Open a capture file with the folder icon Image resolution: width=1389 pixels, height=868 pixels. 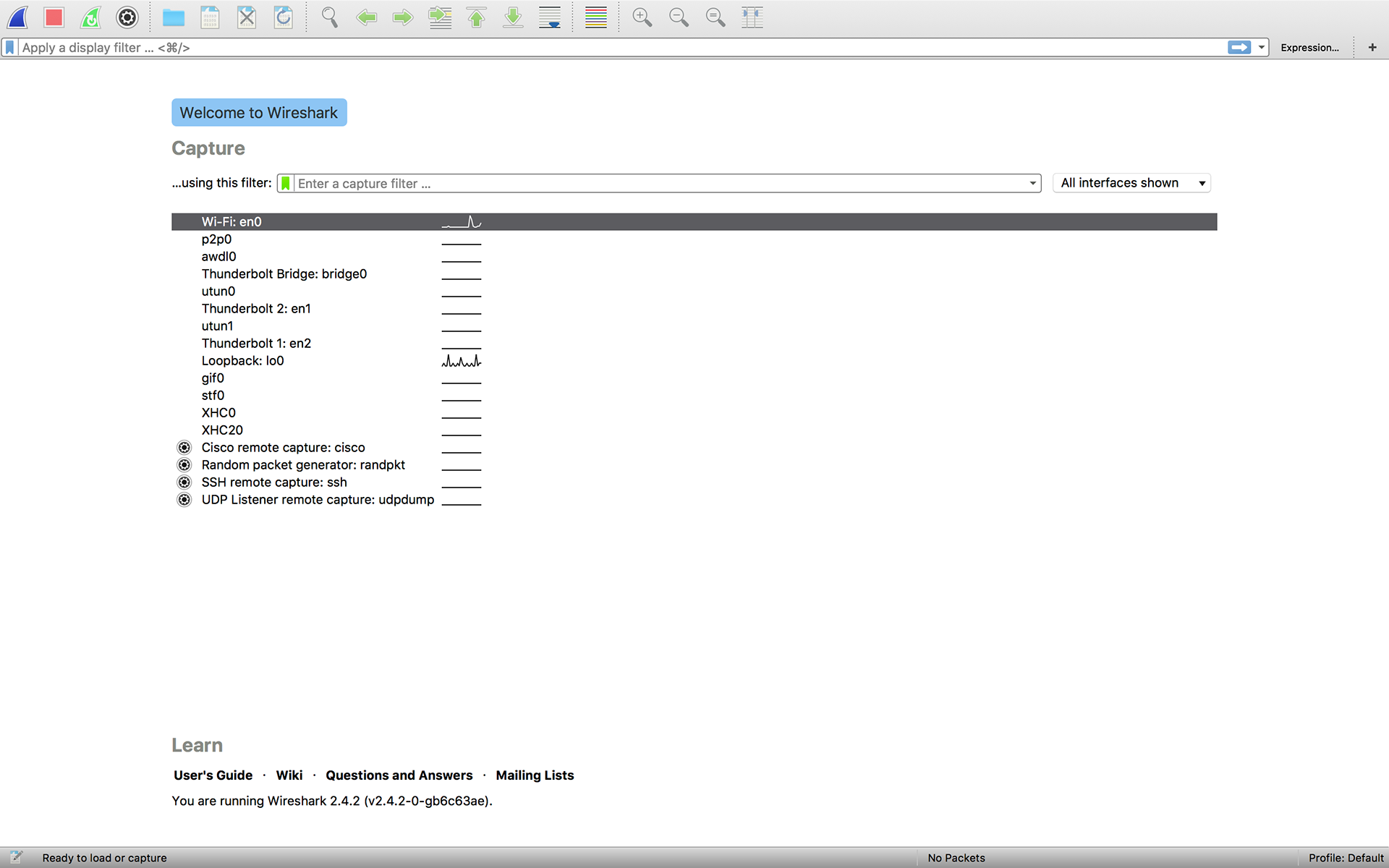pyautogui.click(x=174, y=17)
